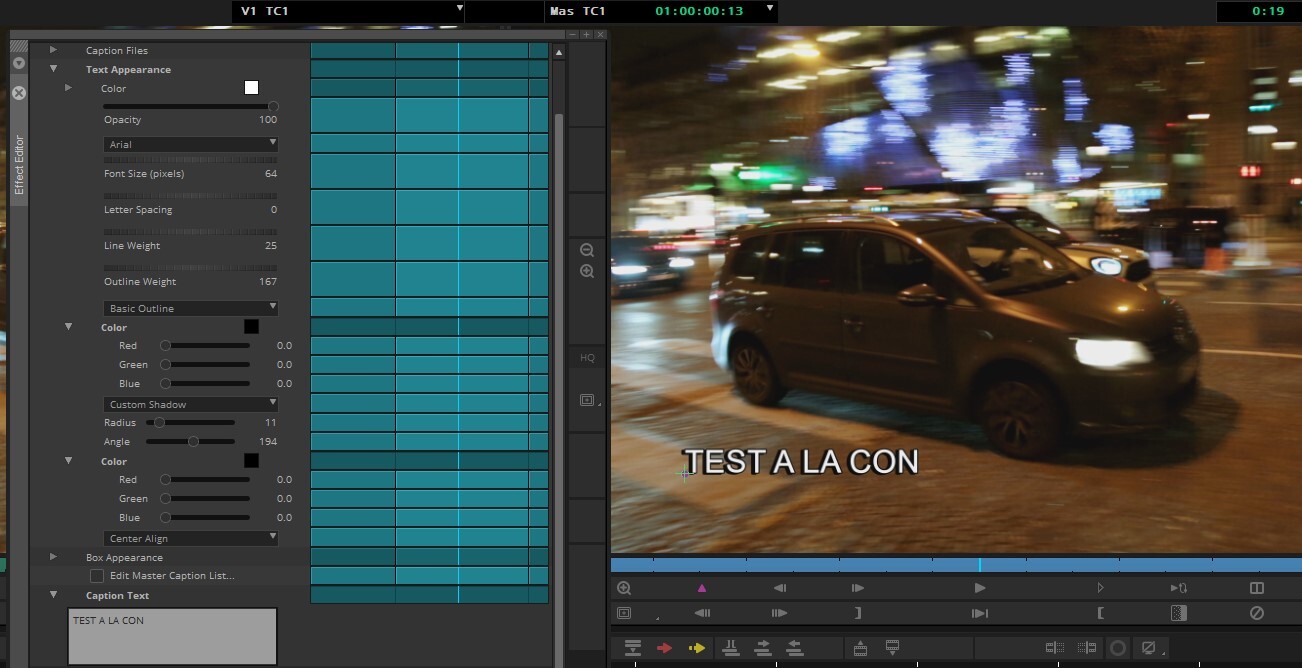The image size is (1302, 668).
Task: Click the Effect Editor vertical tab label
Action: click(x=19, y=165)
